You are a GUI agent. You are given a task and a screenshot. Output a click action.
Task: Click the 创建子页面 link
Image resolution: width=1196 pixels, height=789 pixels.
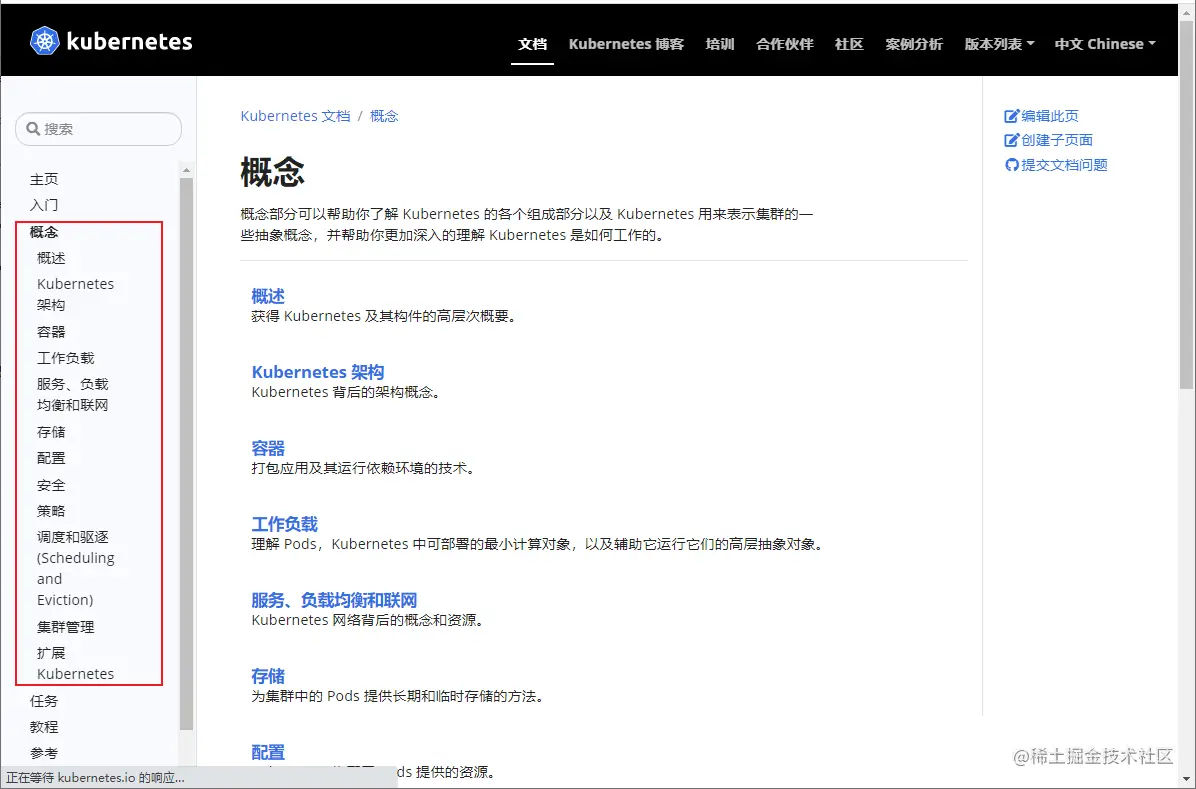tap(1057, 140)
